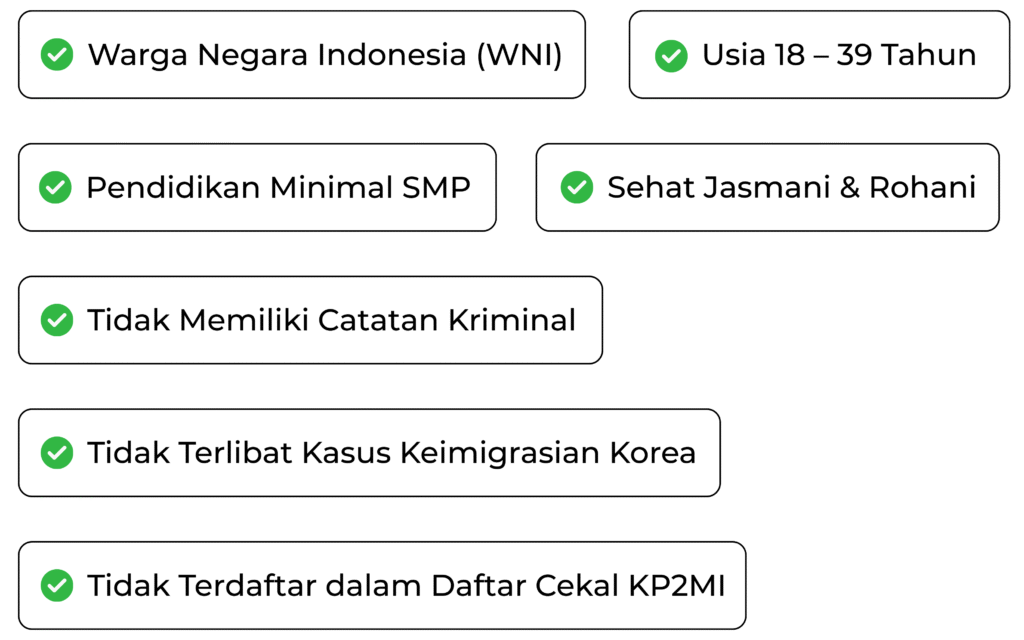Click the "Tidak Memiliki Catatan Kriminal" text

(x=331, y=320)
